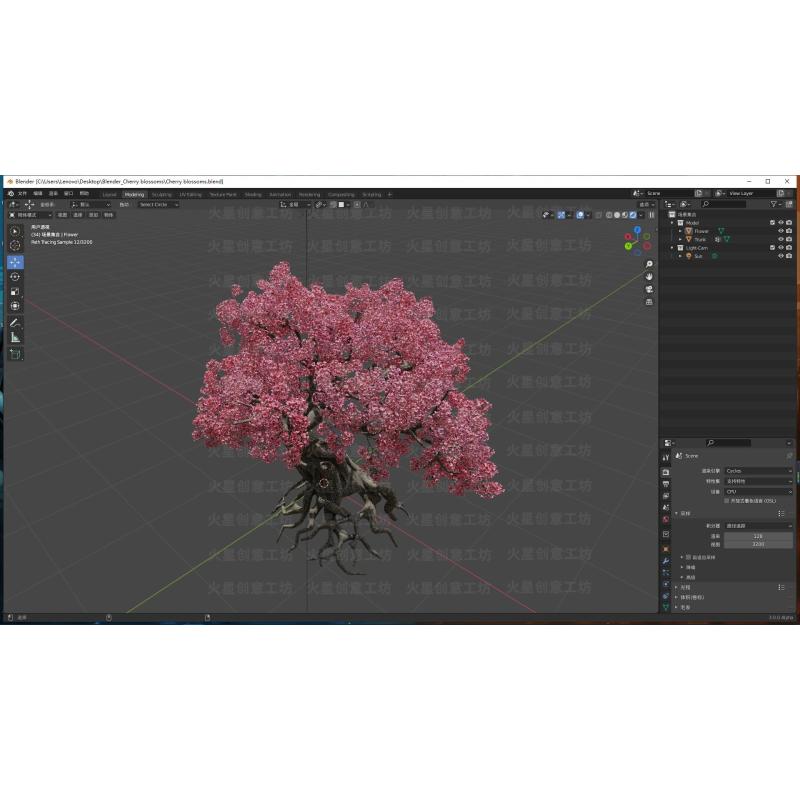Open the Particles properties tab
The height and width of the screenshot is (800, 800).
click(x=665, y=572)
